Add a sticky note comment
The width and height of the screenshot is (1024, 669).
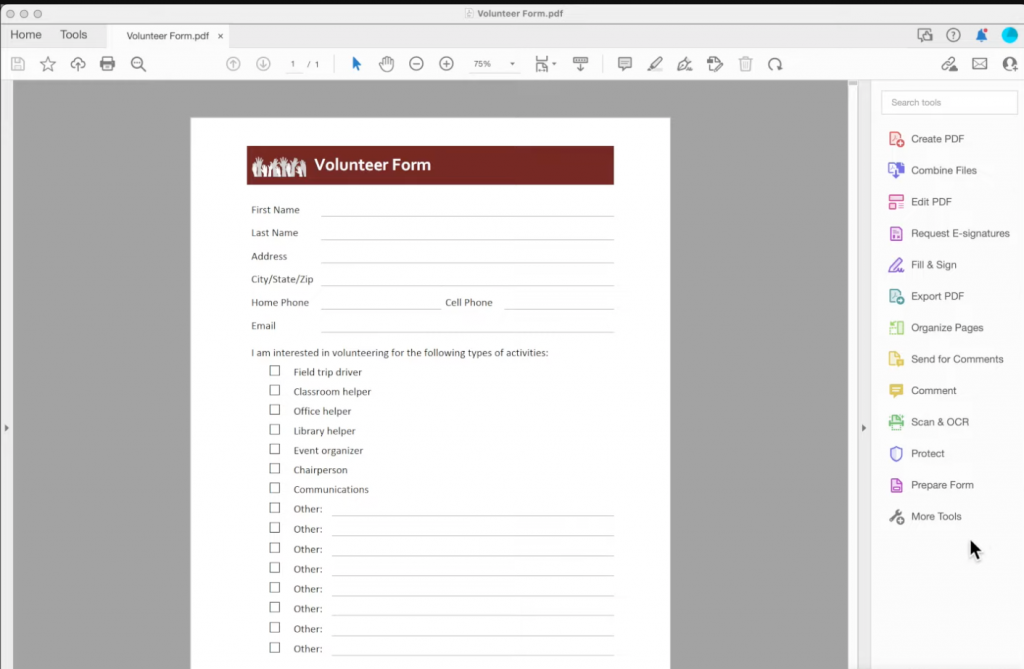click(x=625, y=64)
